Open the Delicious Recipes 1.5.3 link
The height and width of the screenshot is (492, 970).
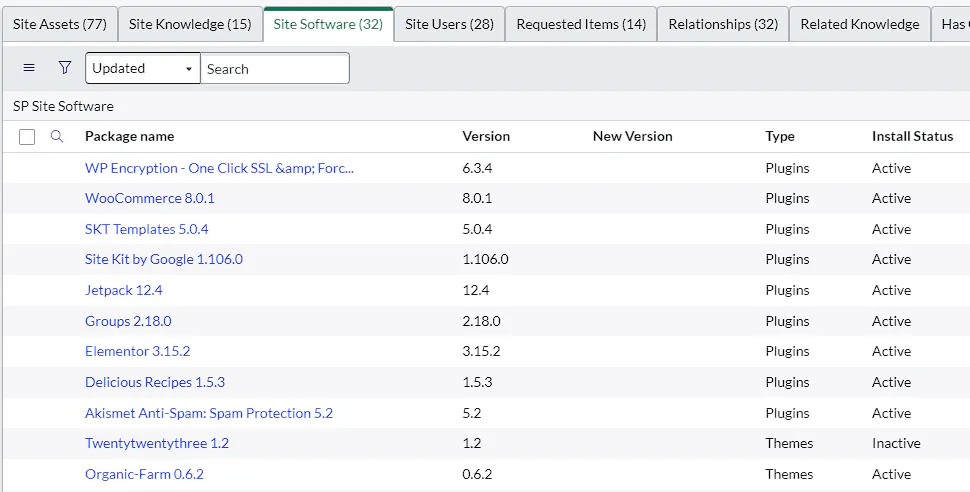[x=155, y=382]
